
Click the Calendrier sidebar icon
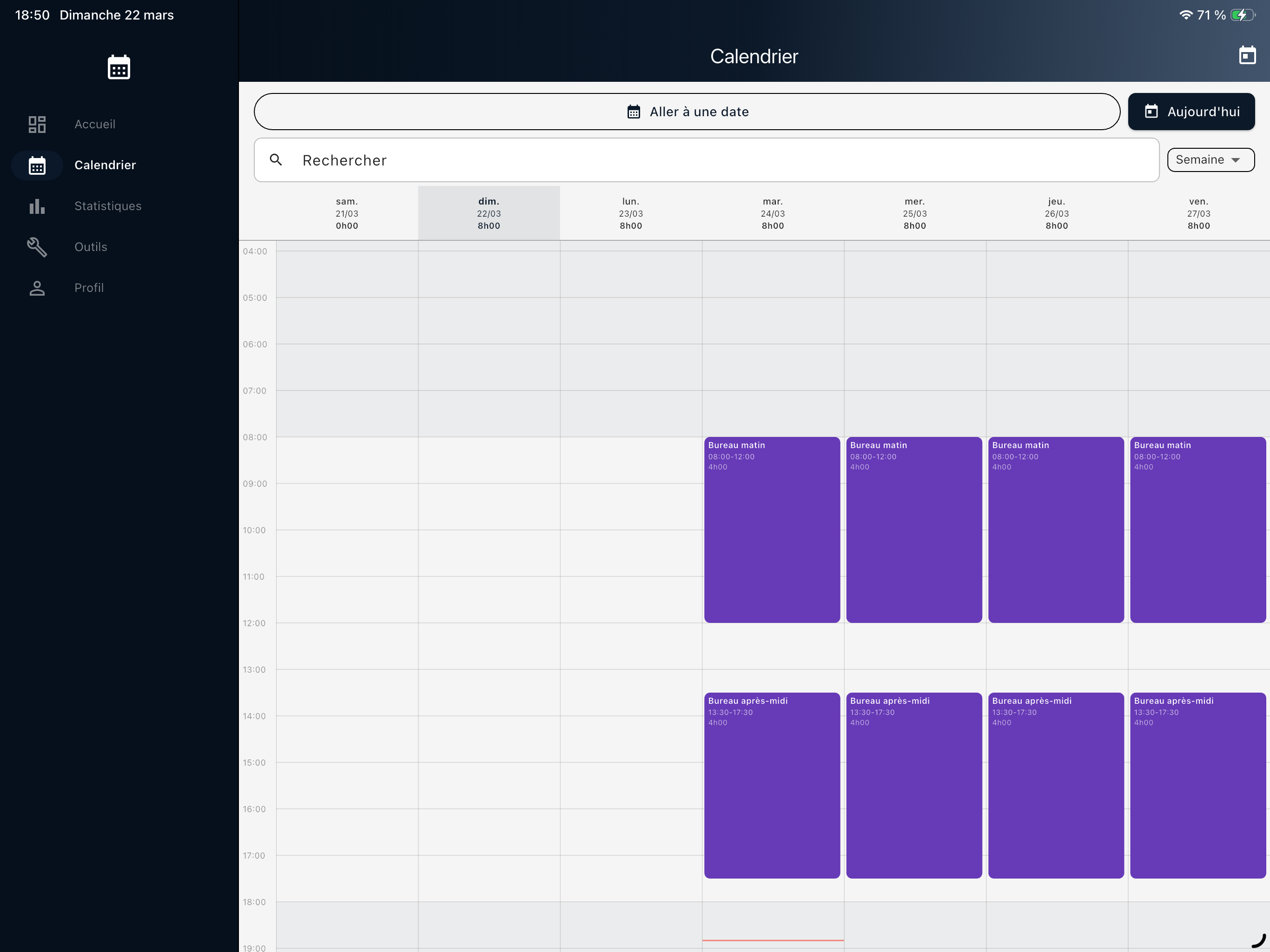(x=37, y=165)
